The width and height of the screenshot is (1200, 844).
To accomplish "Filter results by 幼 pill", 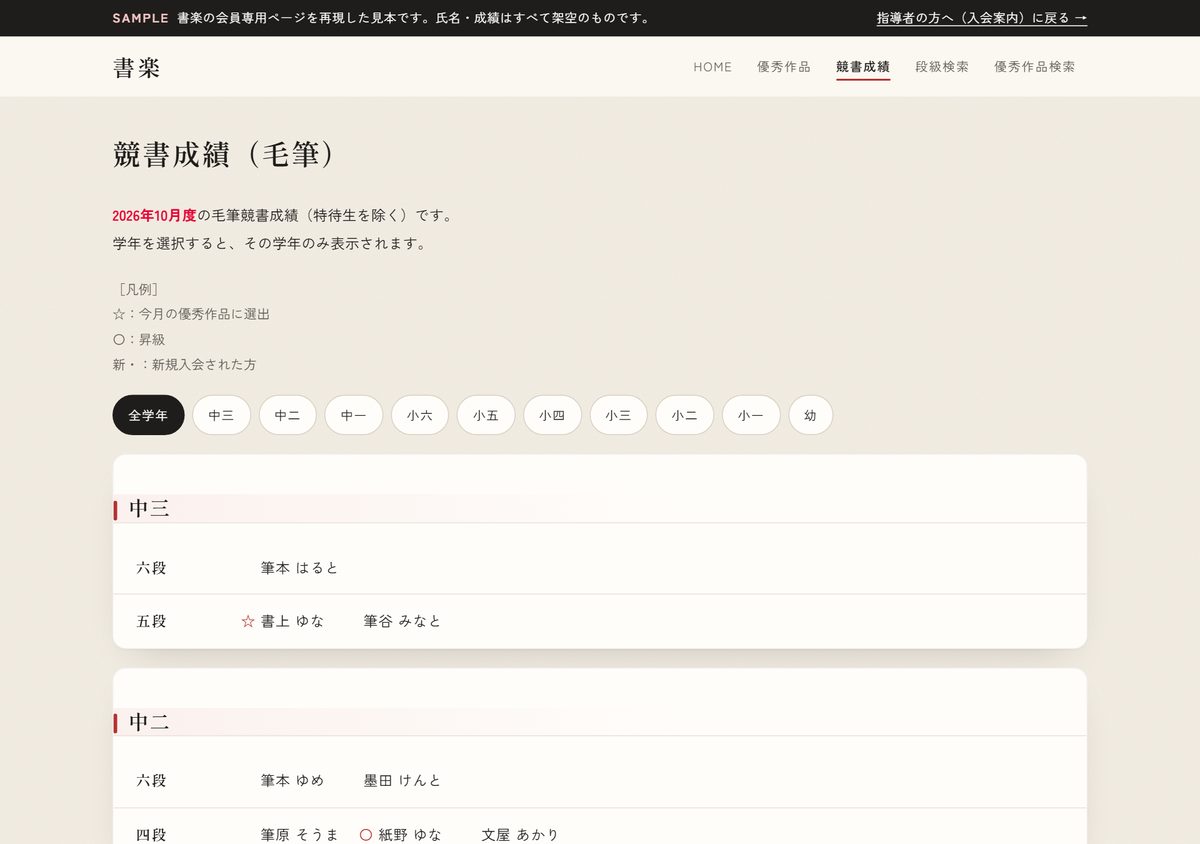I will click(810, 415).
